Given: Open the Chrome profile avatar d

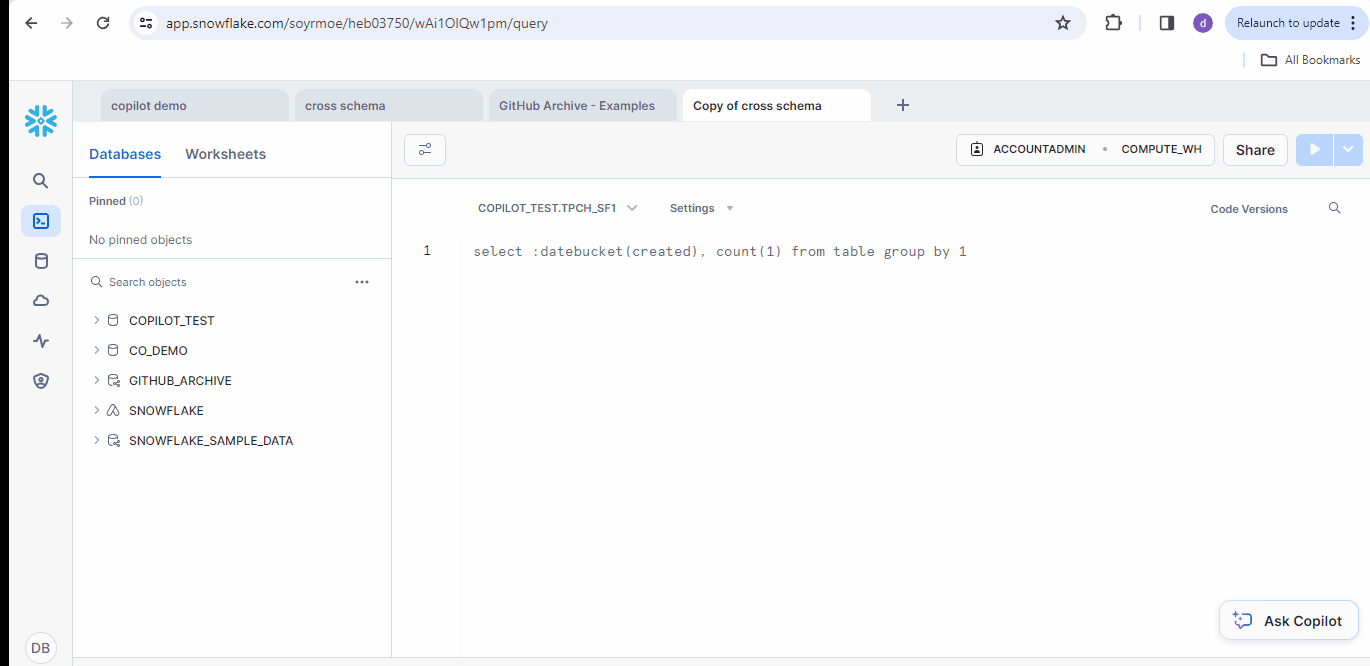Looking at the screenshot, I should 1203,23.
